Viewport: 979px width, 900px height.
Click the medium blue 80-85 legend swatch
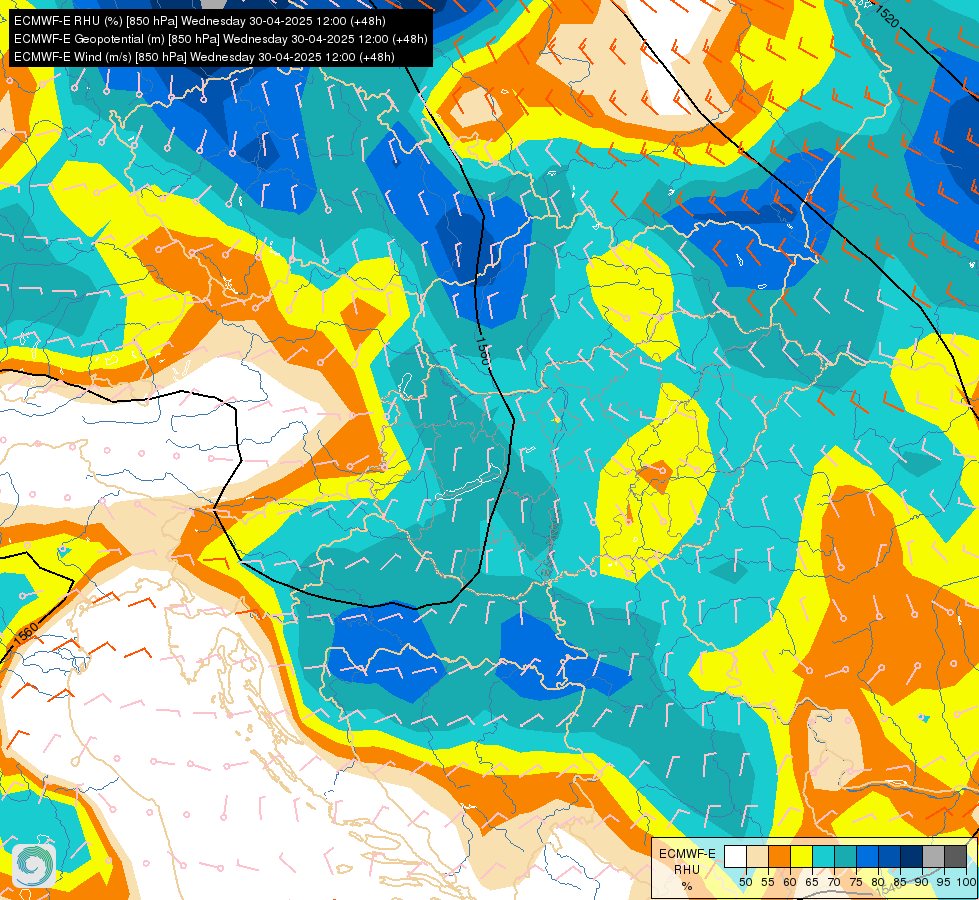point(890,856)
